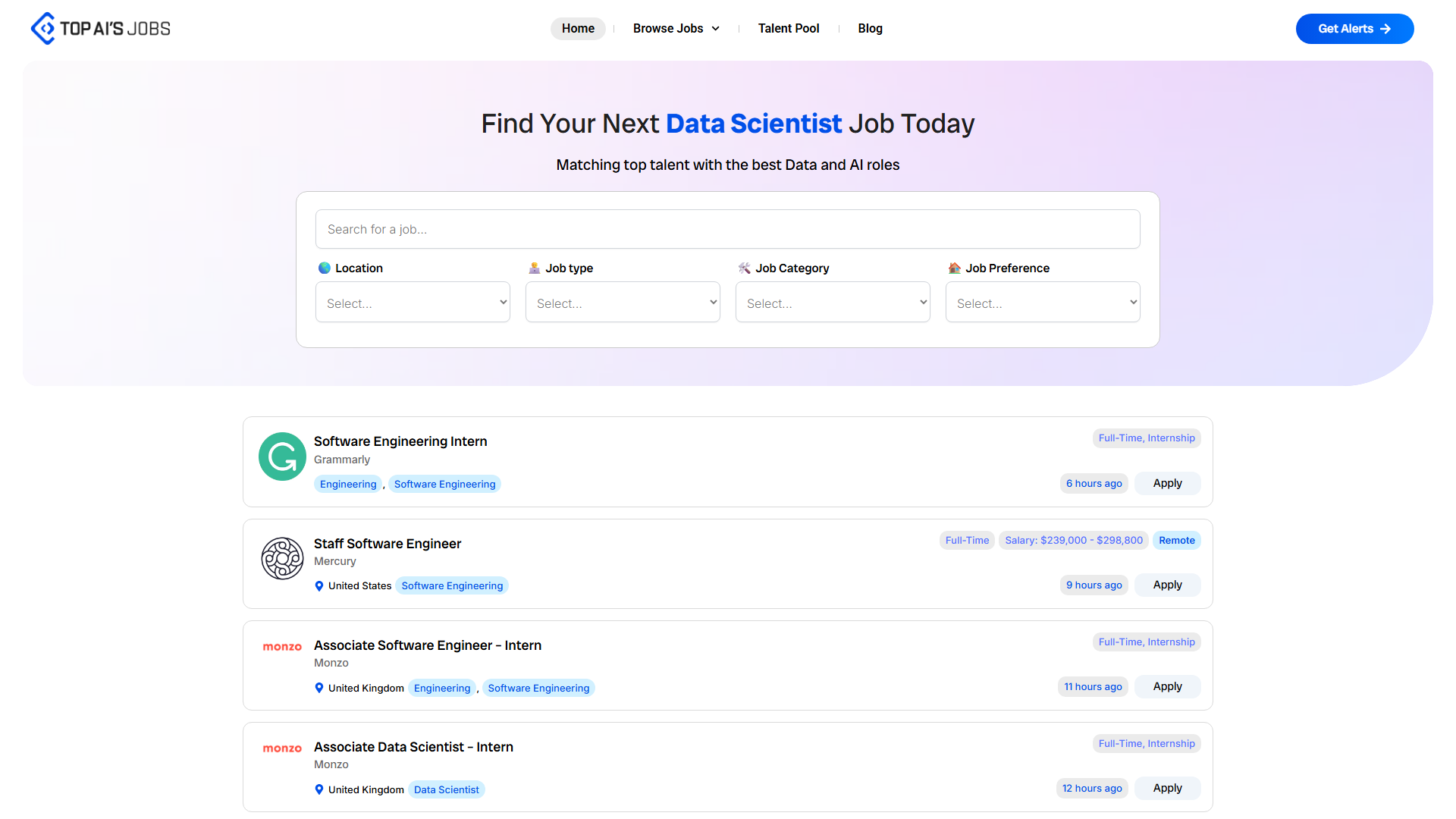Apply to the Staff Software Engineer job

coord(1167,585)
